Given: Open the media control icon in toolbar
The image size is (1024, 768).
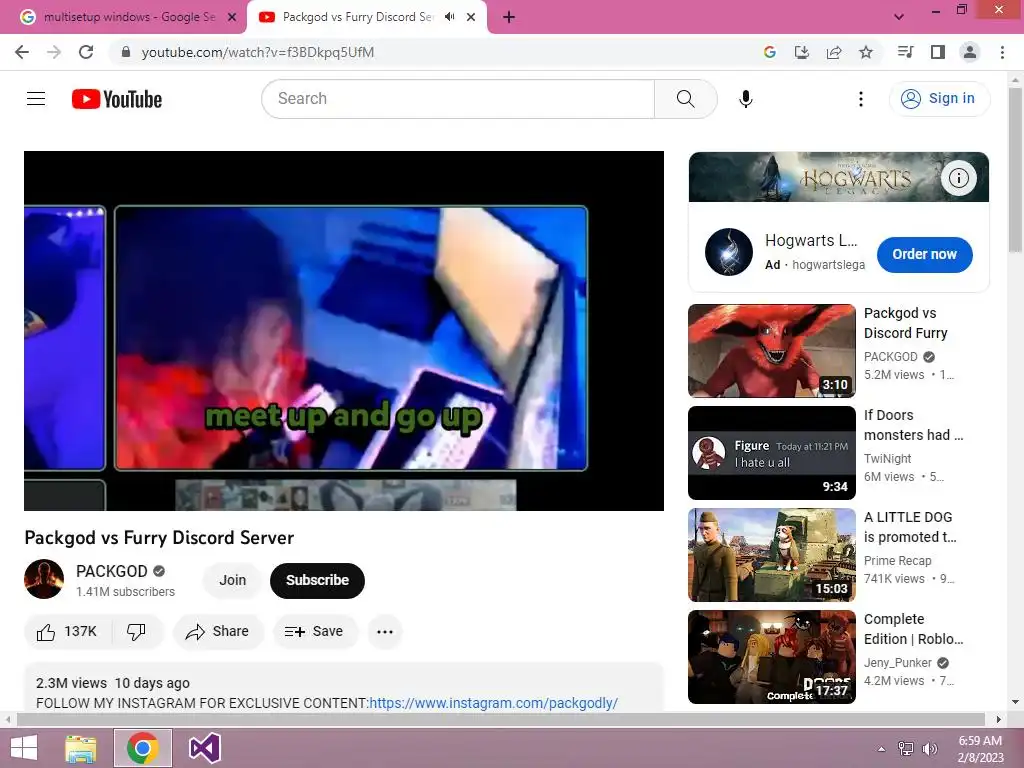Looking at the screenshot, I should tap(905, 52).
